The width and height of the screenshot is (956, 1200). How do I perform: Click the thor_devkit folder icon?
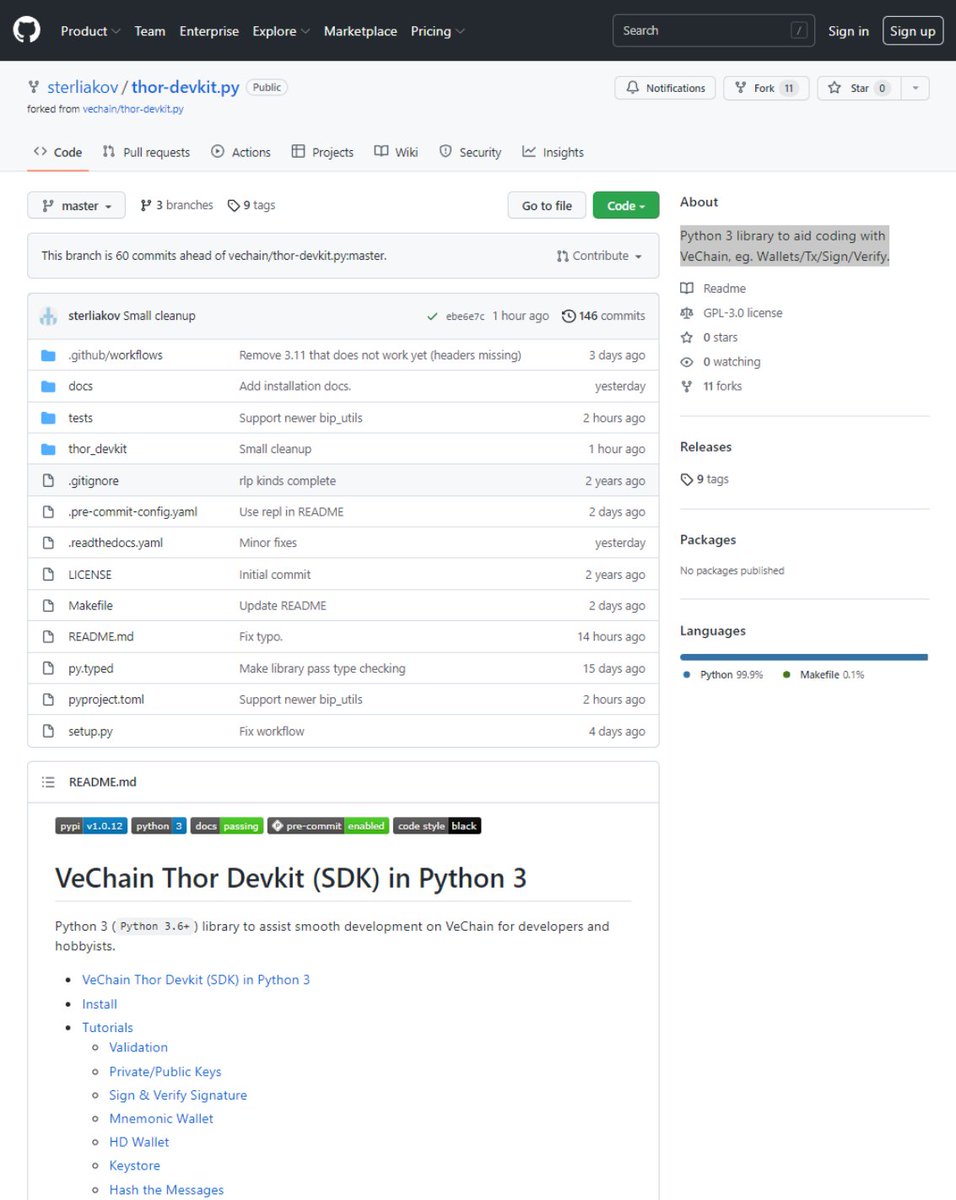click(48, 449)
